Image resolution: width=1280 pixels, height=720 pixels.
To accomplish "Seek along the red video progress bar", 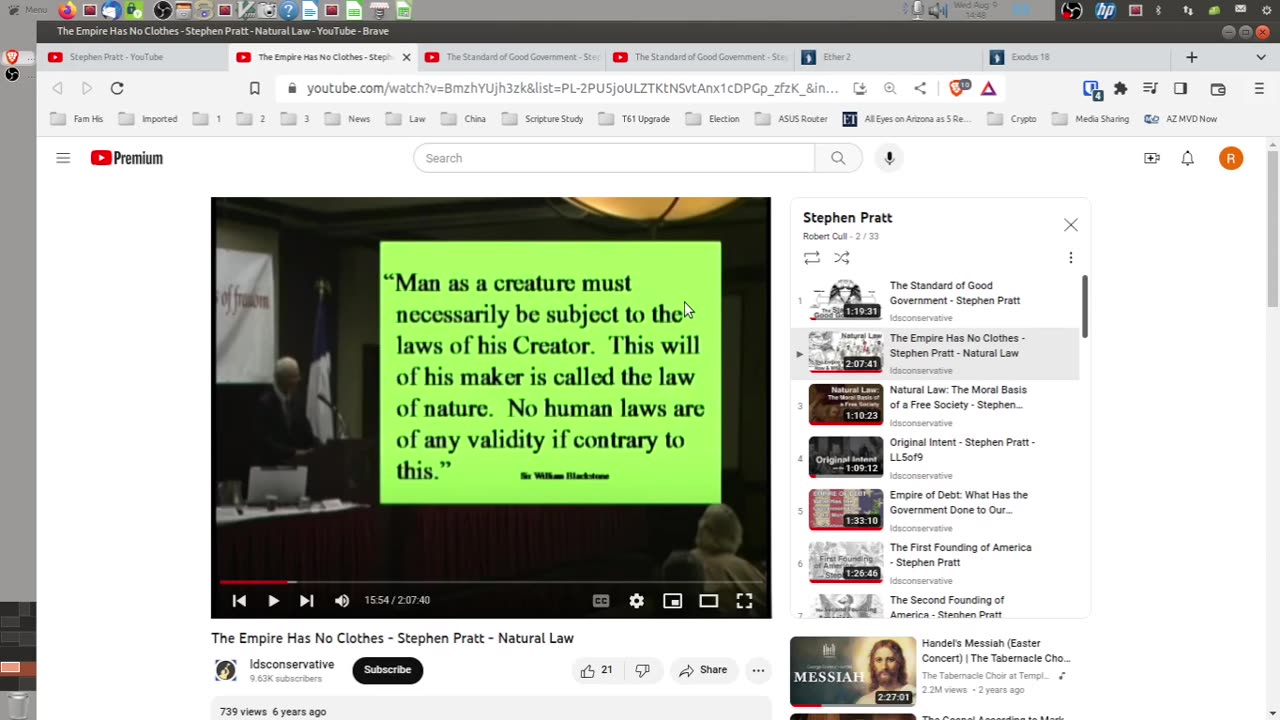I will point(491,581).
